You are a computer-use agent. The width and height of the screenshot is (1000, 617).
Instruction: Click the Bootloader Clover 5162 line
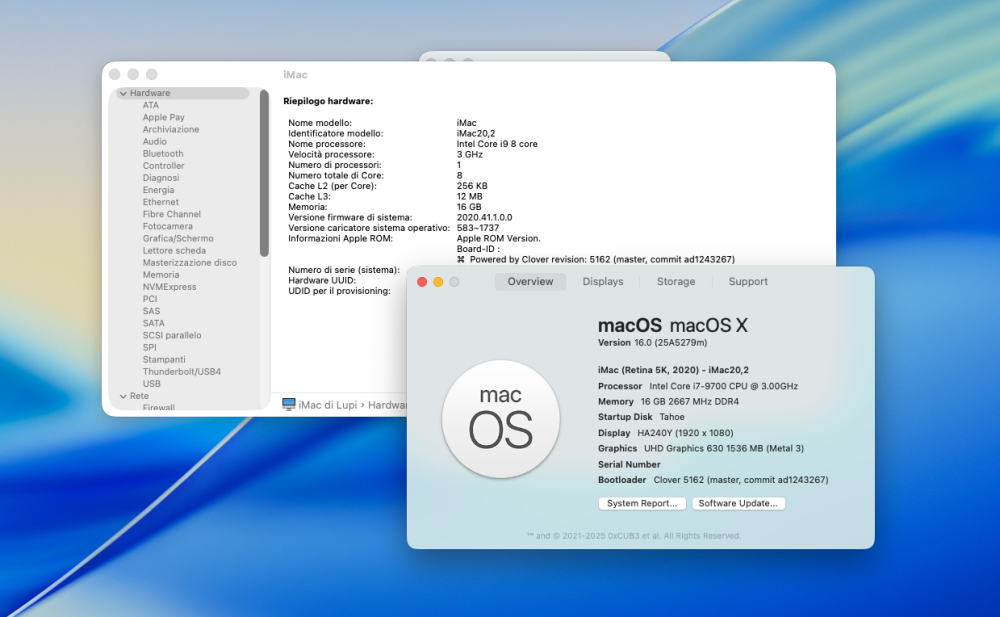(713, 480)
